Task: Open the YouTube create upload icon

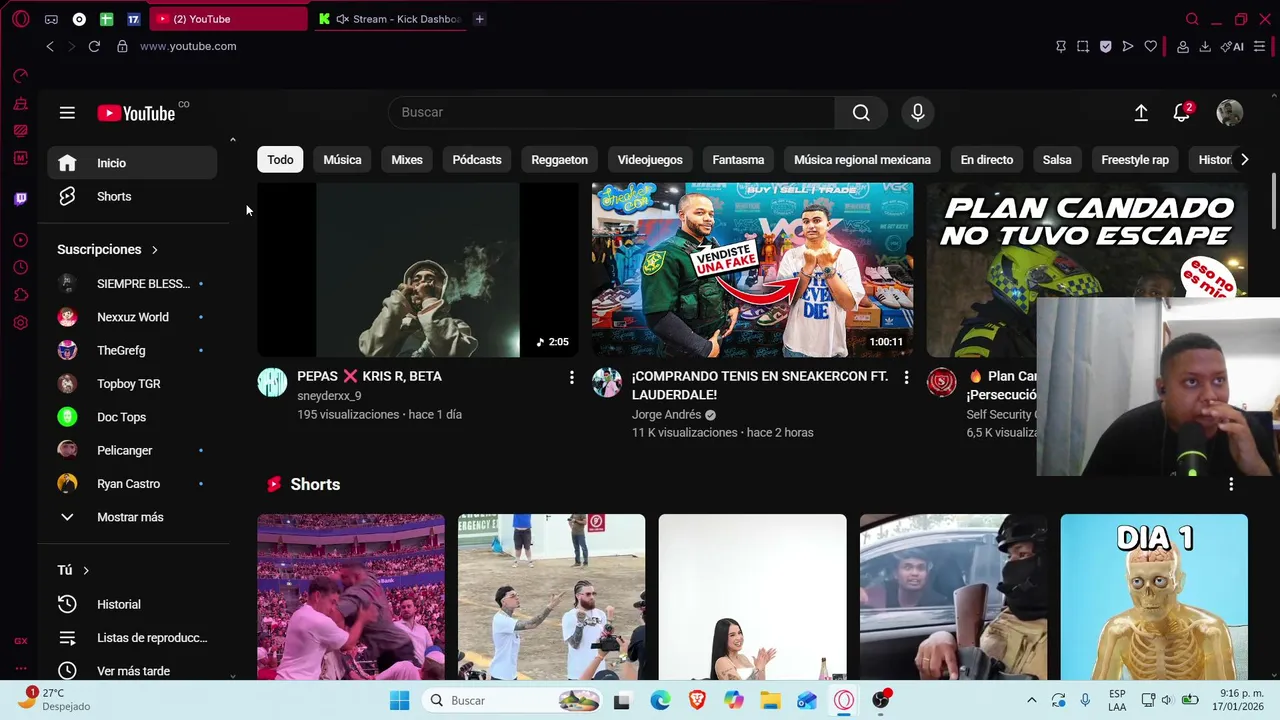Action: tap(1141, 113)
